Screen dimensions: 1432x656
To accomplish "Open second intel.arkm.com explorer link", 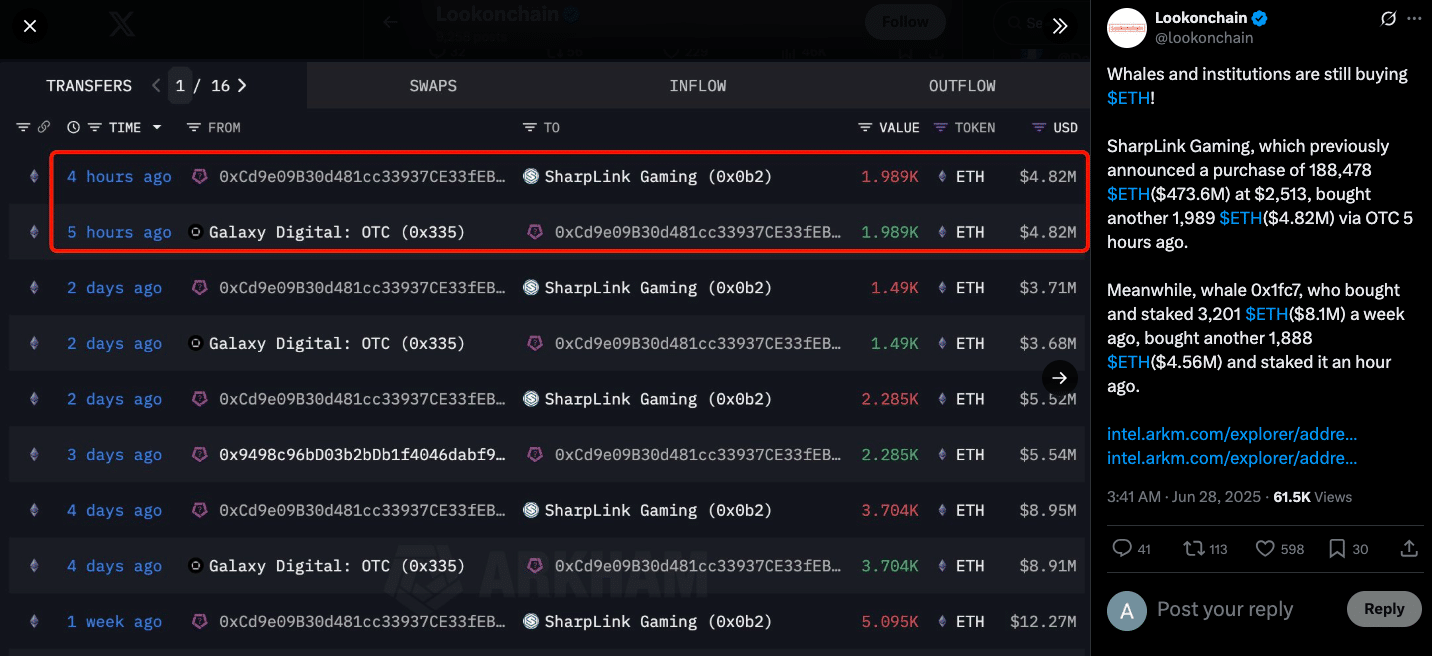I will tap(1232, 458).
